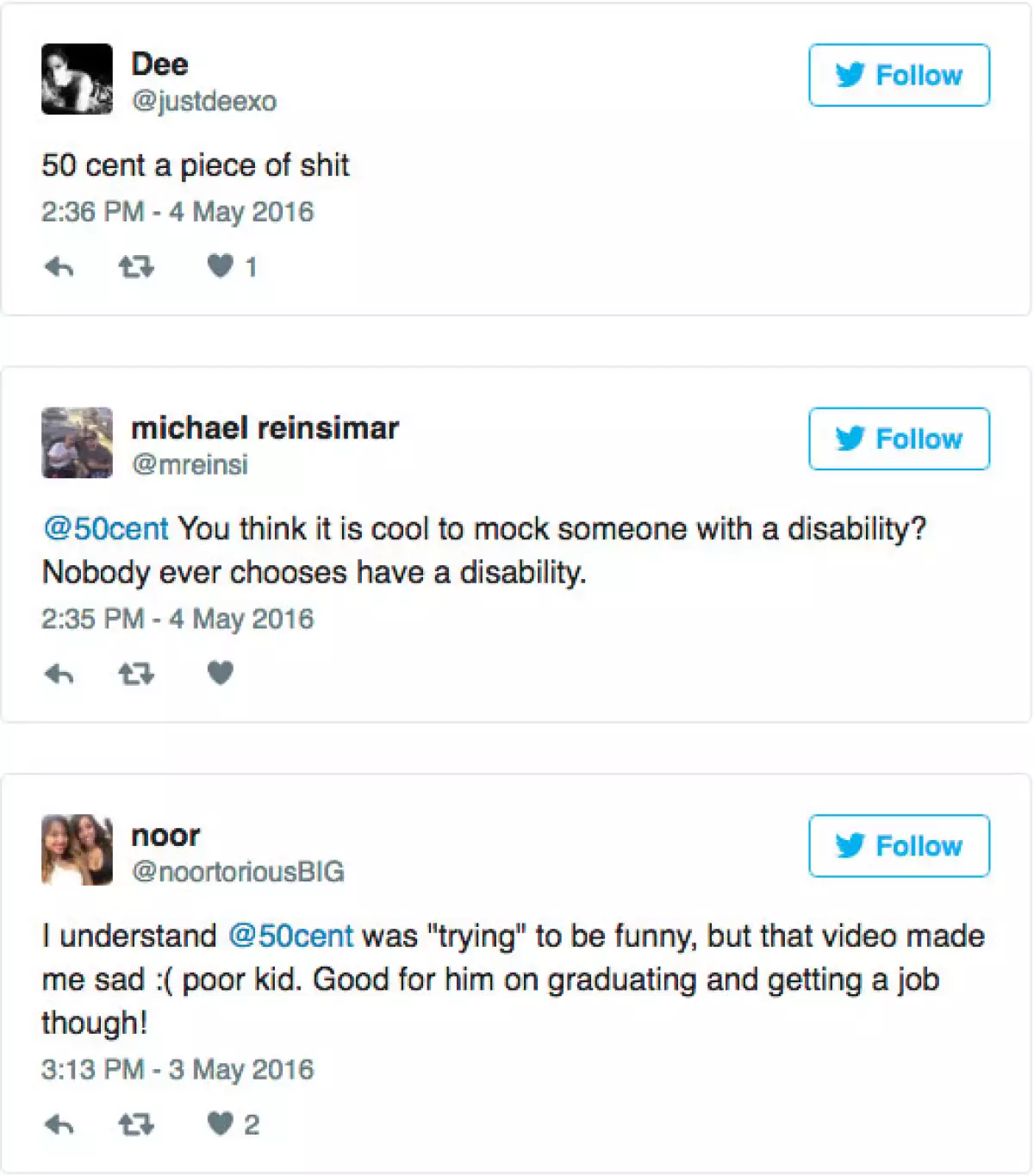1034x1176 pixels.
Task: Retweet noor's tweet about the video
Action: [135, 1124]
